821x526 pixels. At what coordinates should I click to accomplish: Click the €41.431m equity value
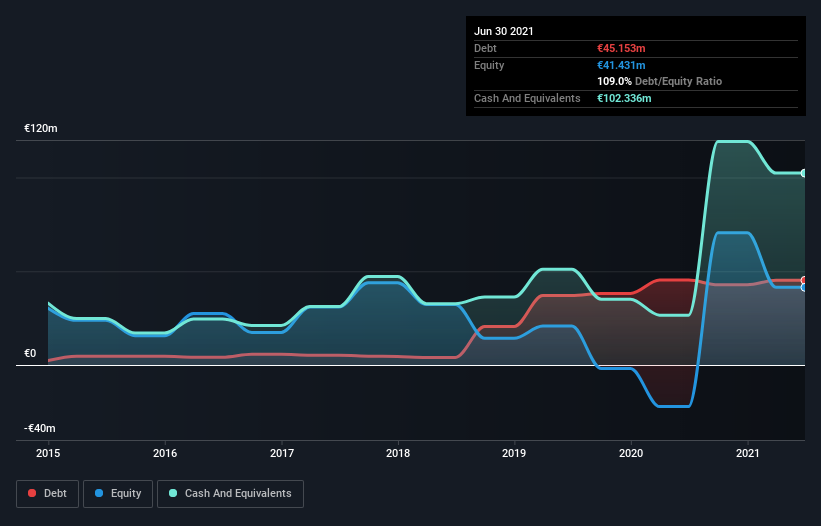point(621,65)
